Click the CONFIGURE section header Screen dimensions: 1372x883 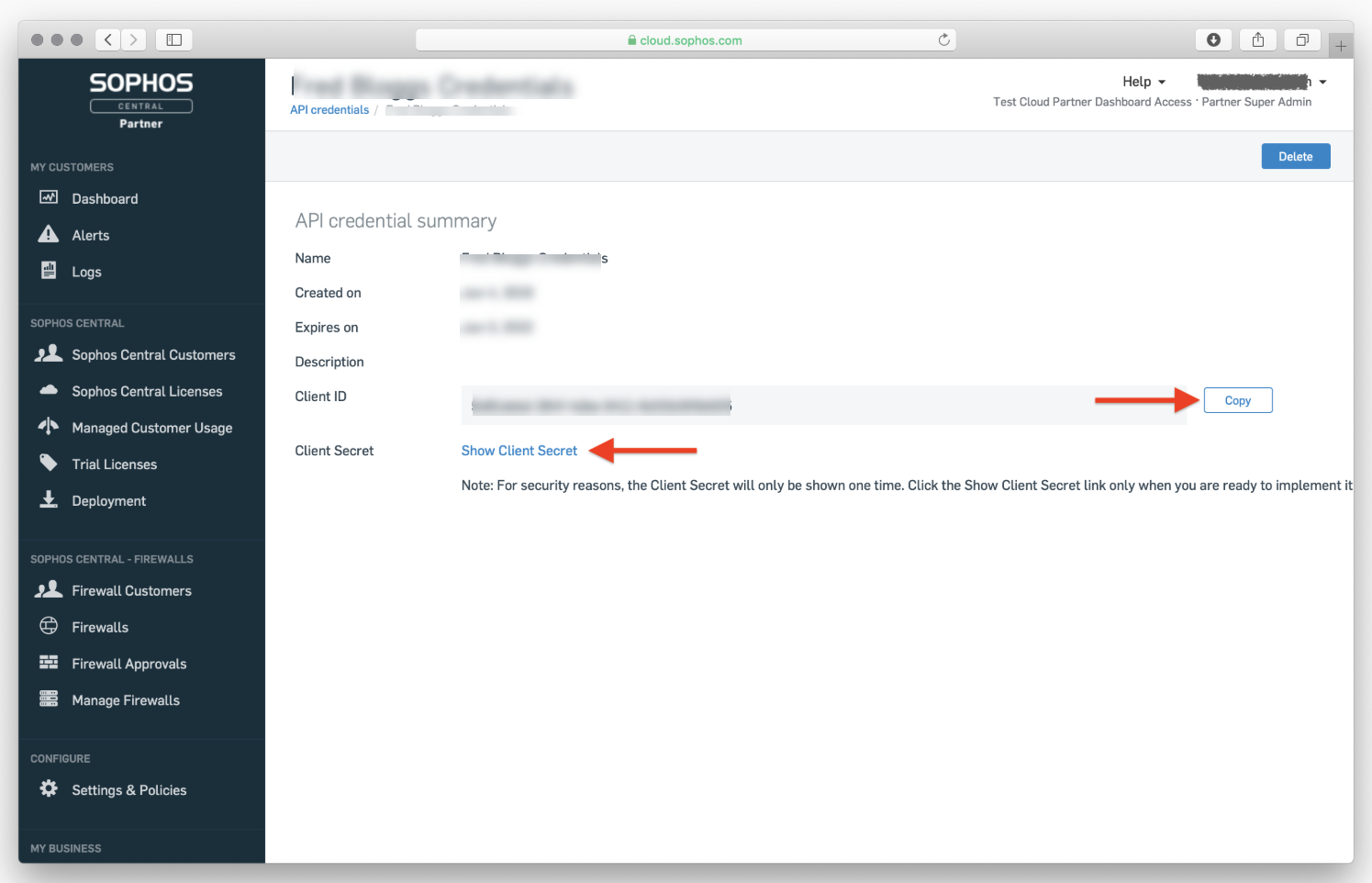pyautogui.click(x=60, y=759)
